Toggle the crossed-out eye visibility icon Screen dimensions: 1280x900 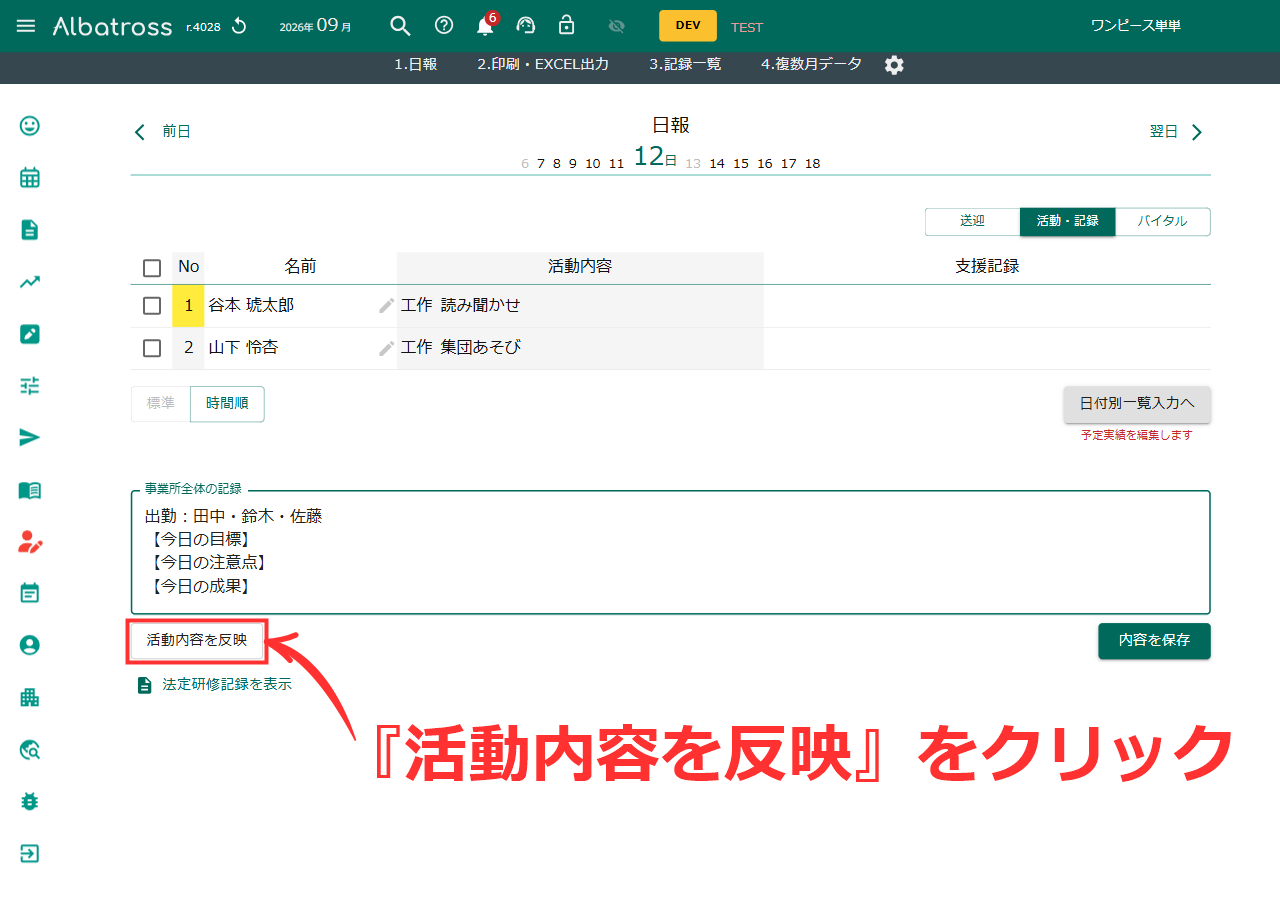[616, 26]
